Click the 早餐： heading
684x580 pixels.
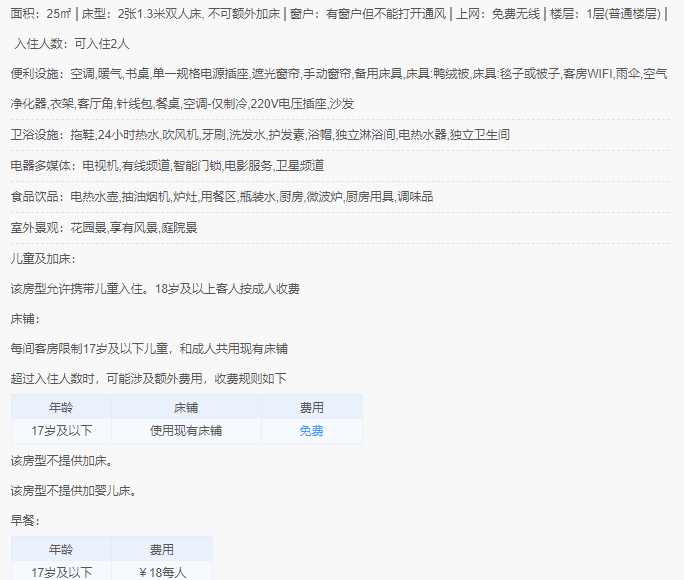pos(25,521)
